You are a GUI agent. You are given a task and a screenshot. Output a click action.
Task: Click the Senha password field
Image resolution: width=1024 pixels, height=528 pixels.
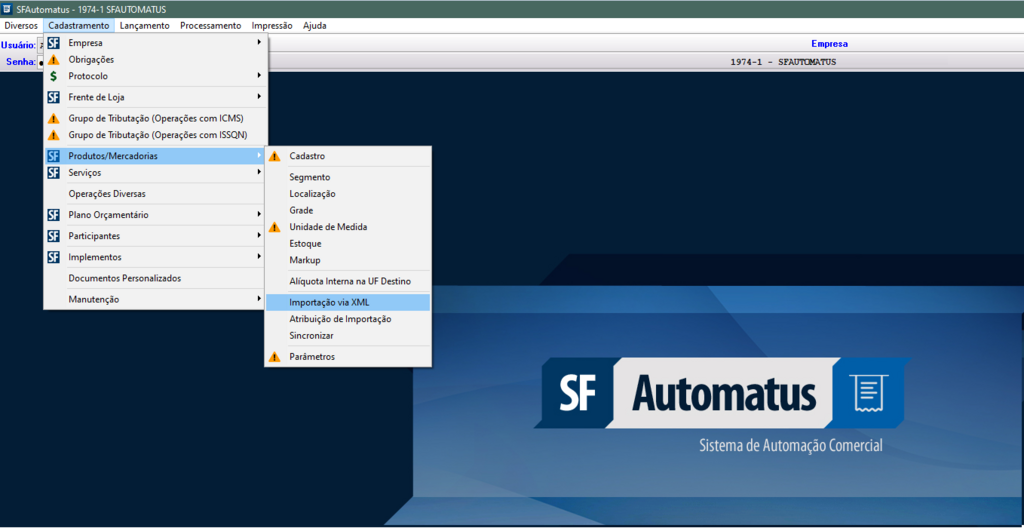[x=41, y=62]
